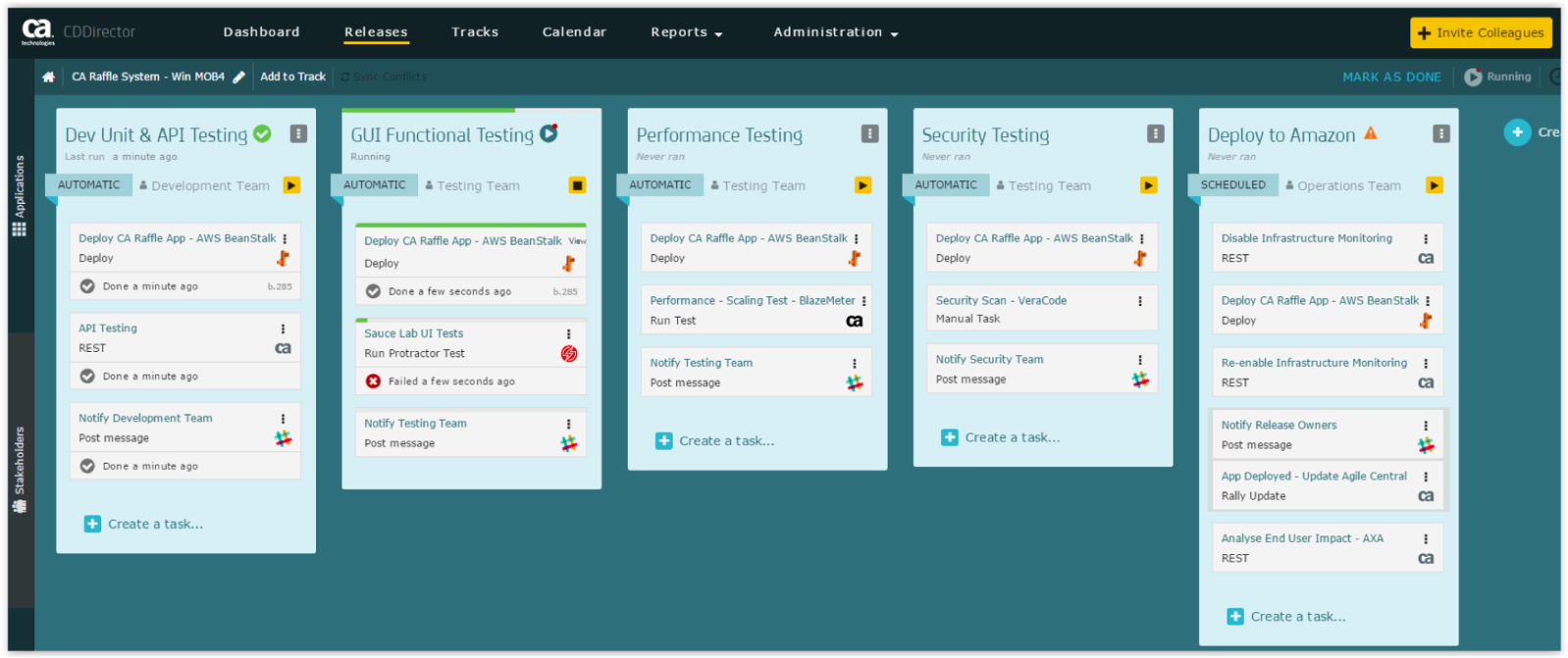This screenshot has height=658, width=1568.
Task: Click Slack icon on Notify Release Owners
Action: point(1426,445)
